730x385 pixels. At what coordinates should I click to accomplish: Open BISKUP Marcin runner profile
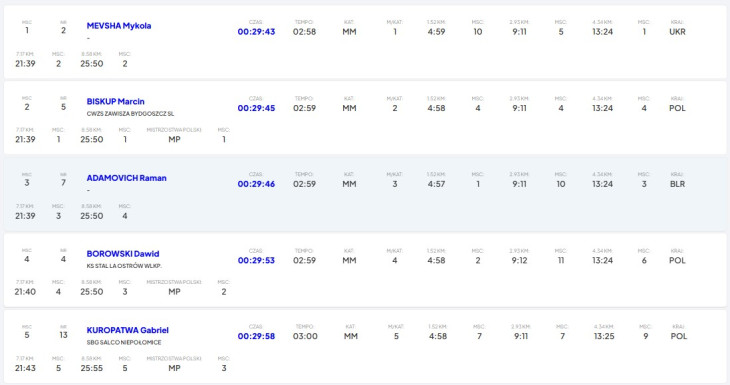115,101
